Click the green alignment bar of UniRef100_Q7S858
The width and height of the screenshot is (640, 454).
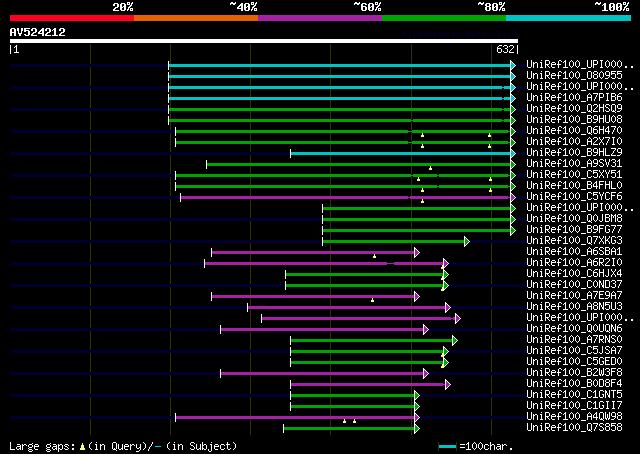(x=349, y=429)
